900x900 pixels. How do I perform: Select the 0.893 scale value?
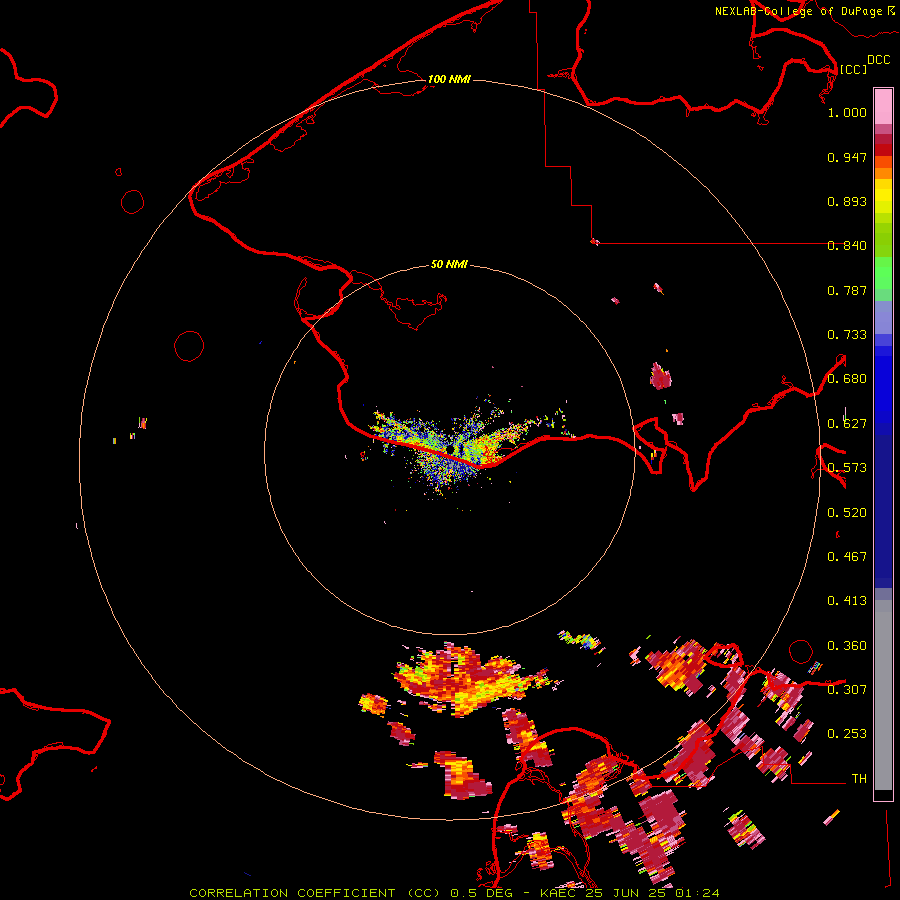(847, 201)
